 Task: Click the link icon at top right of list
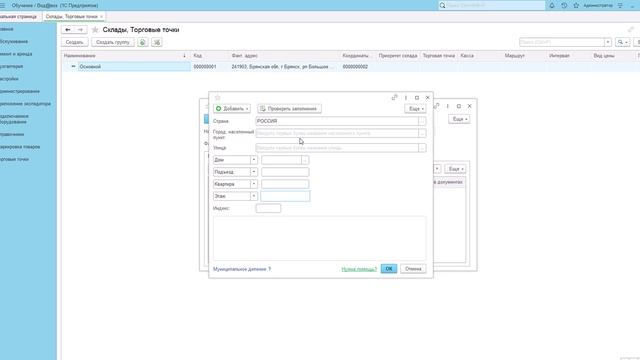pos(631,29)
